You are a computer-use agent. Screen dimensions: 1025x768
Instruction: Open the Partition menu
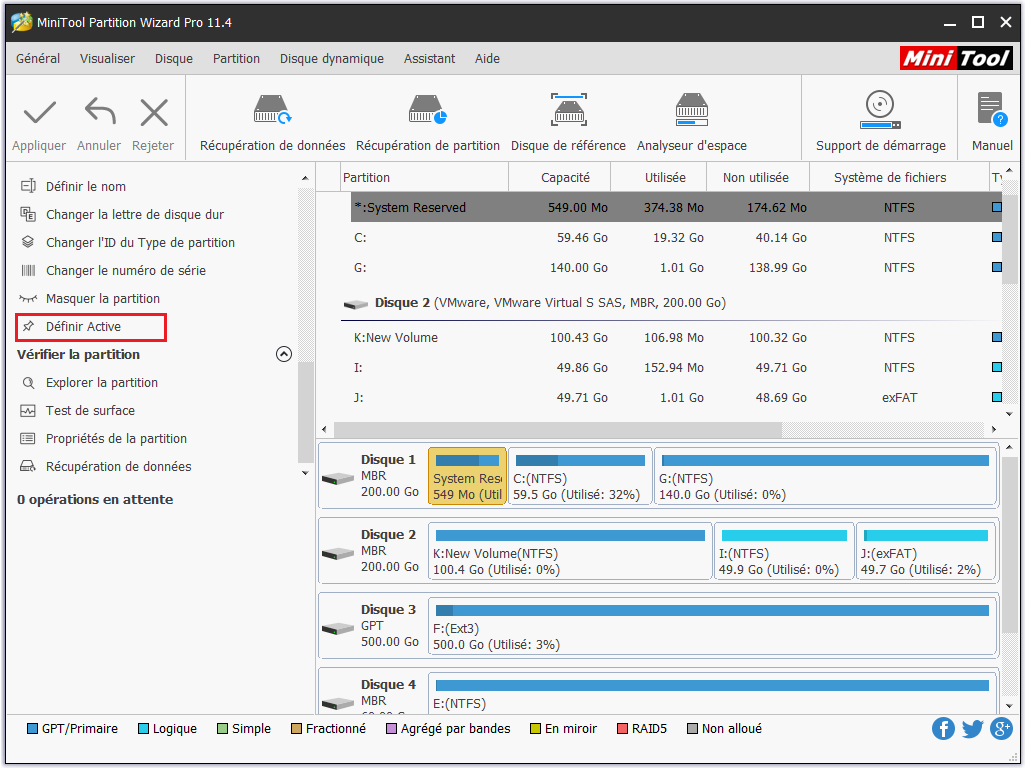tap(236, 59)
